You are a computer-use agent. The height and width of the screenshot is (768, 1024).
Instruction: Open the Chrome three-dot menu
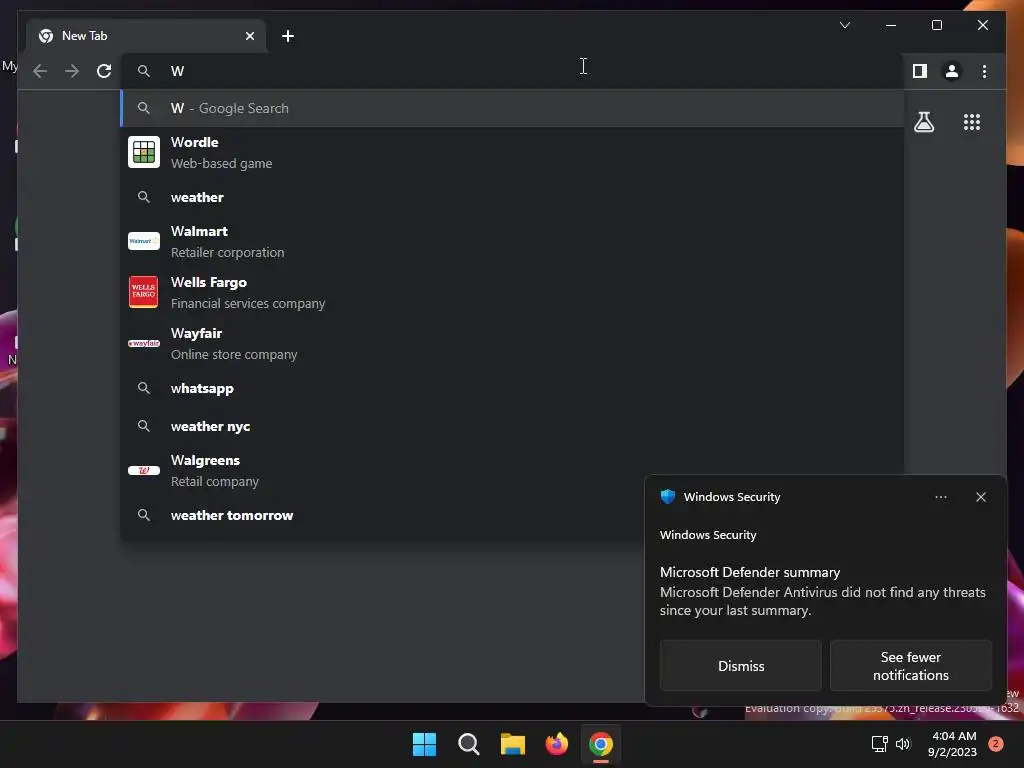coord(984,71)
